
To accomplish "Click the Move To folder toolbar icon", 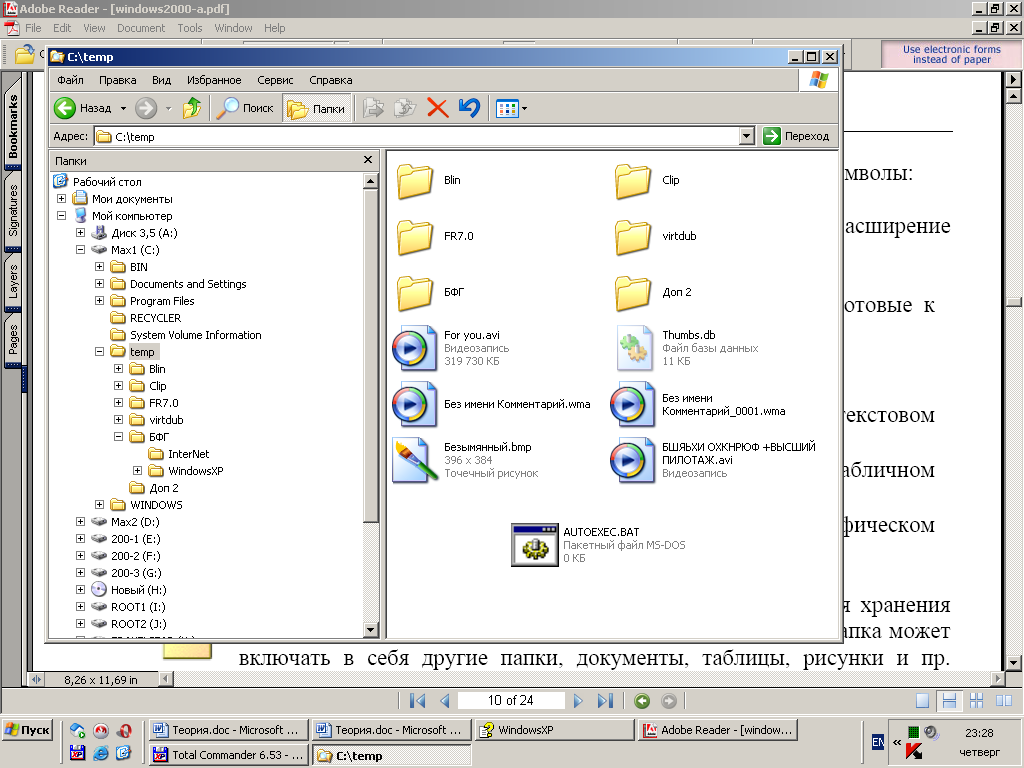I will [373, 108].
